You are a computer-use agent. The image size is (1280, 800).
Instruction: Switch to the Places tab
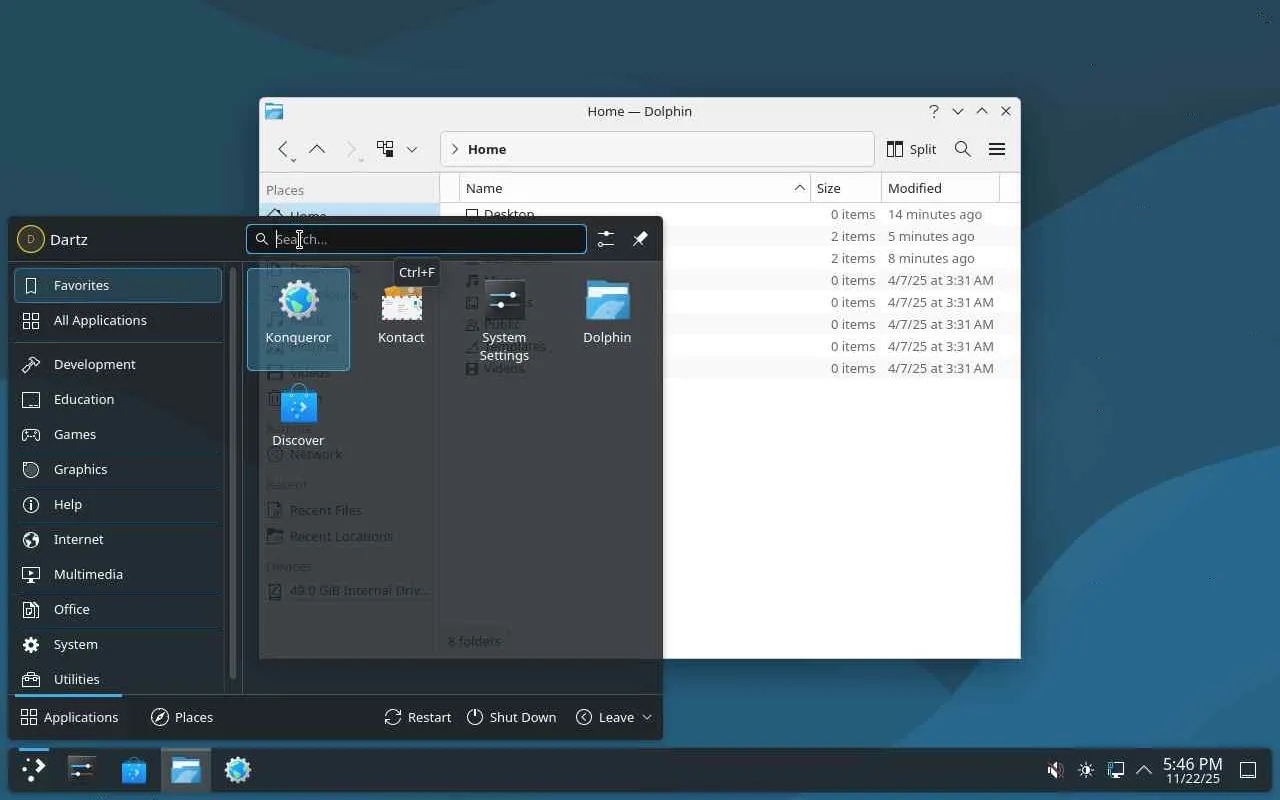pos(182,717)
